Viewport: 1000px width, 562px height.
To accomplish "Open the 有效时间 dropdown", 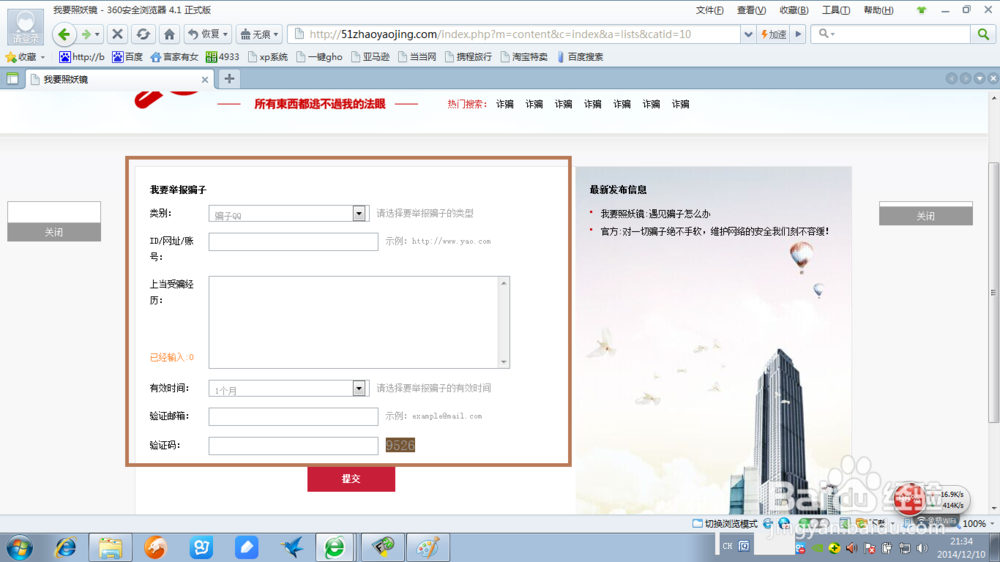I will pyautogui.click(x=359, y=388).
